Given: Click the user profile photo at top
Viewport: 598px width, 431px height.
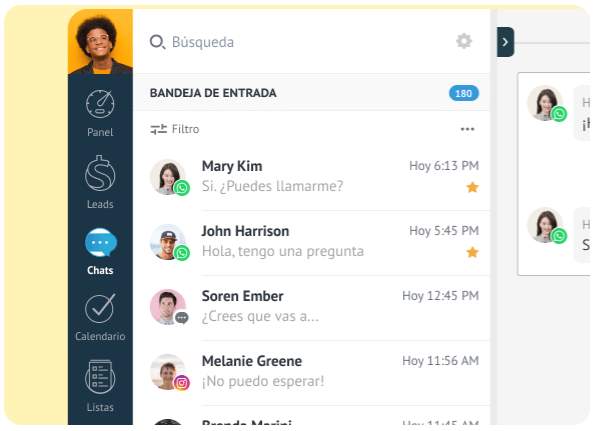Looking at the screenshot, I should point(100,41).
